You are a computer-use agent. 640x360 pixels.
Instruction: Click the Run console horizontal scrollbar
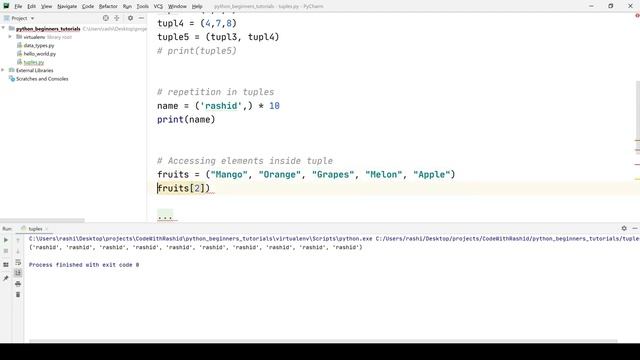(x=322, y=341)
